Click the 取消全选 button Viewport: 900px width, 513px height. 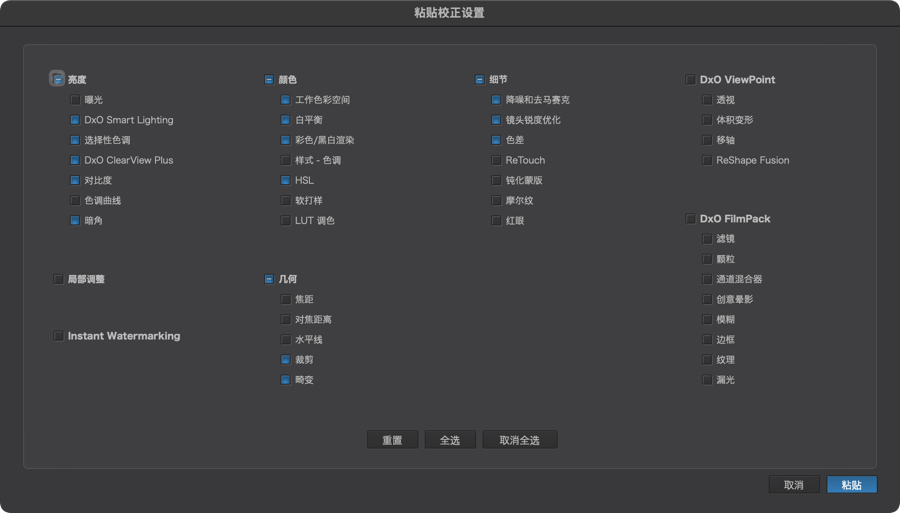coord(519,440)
